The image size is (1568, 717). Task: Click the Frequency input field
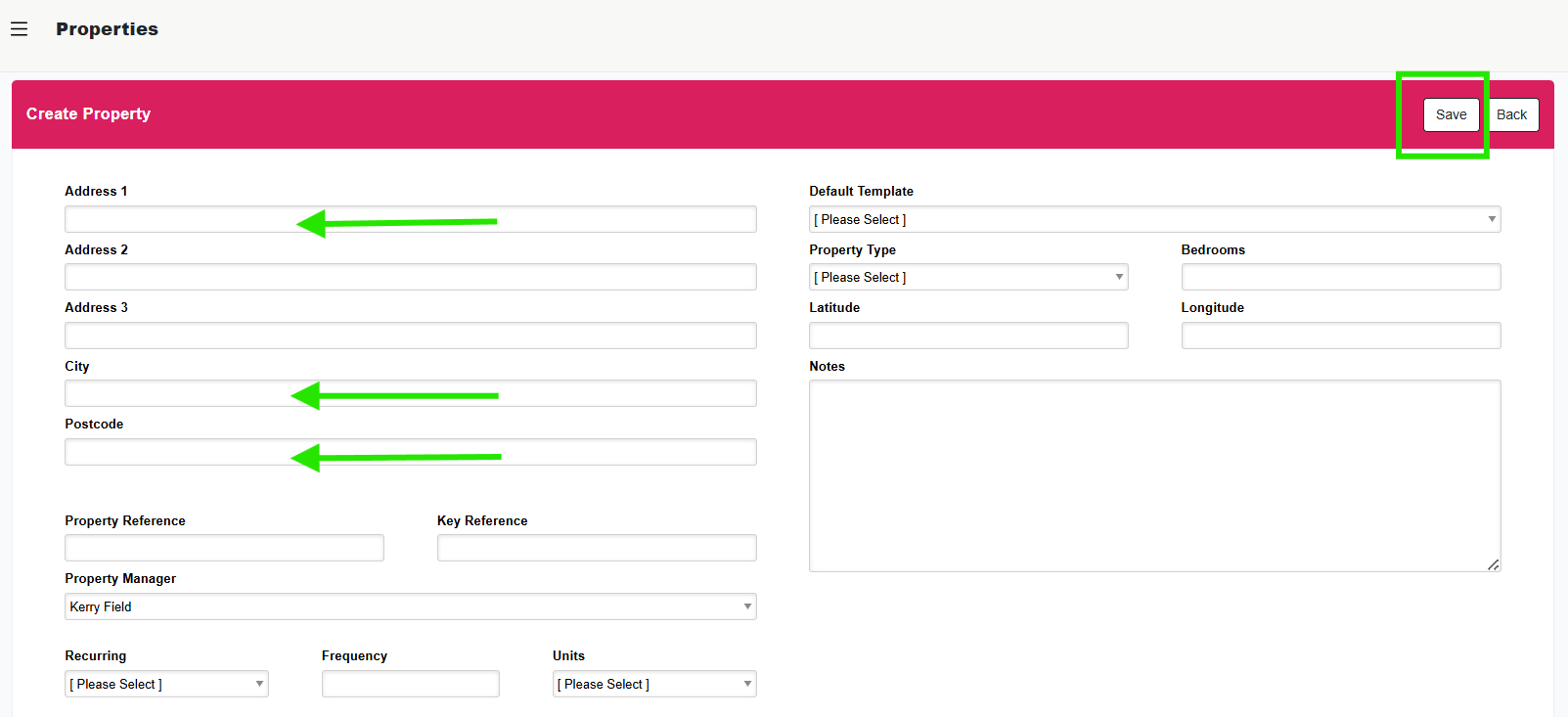410,684
